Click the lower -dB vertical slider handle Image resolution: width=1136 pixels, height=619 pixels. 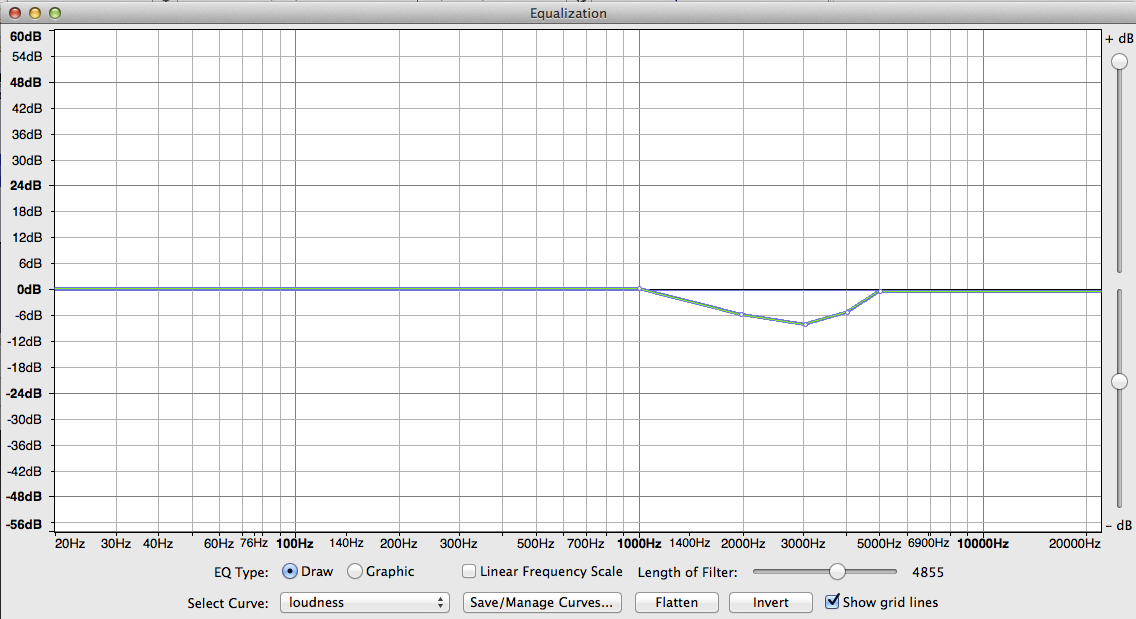1119,381
